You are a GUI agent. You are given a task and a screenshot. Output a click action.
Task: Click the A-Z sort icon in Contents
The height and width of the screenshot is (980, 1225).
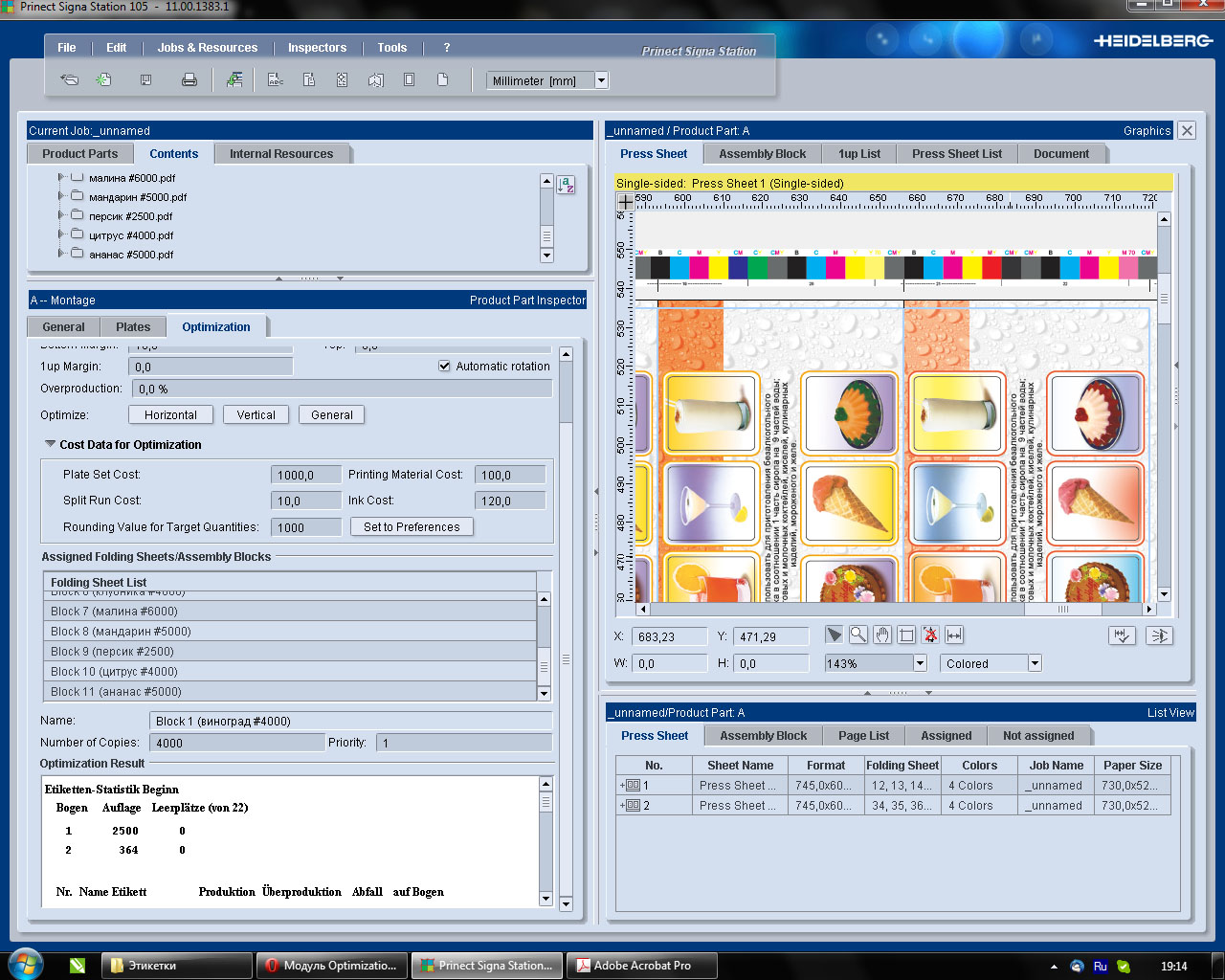566,185
